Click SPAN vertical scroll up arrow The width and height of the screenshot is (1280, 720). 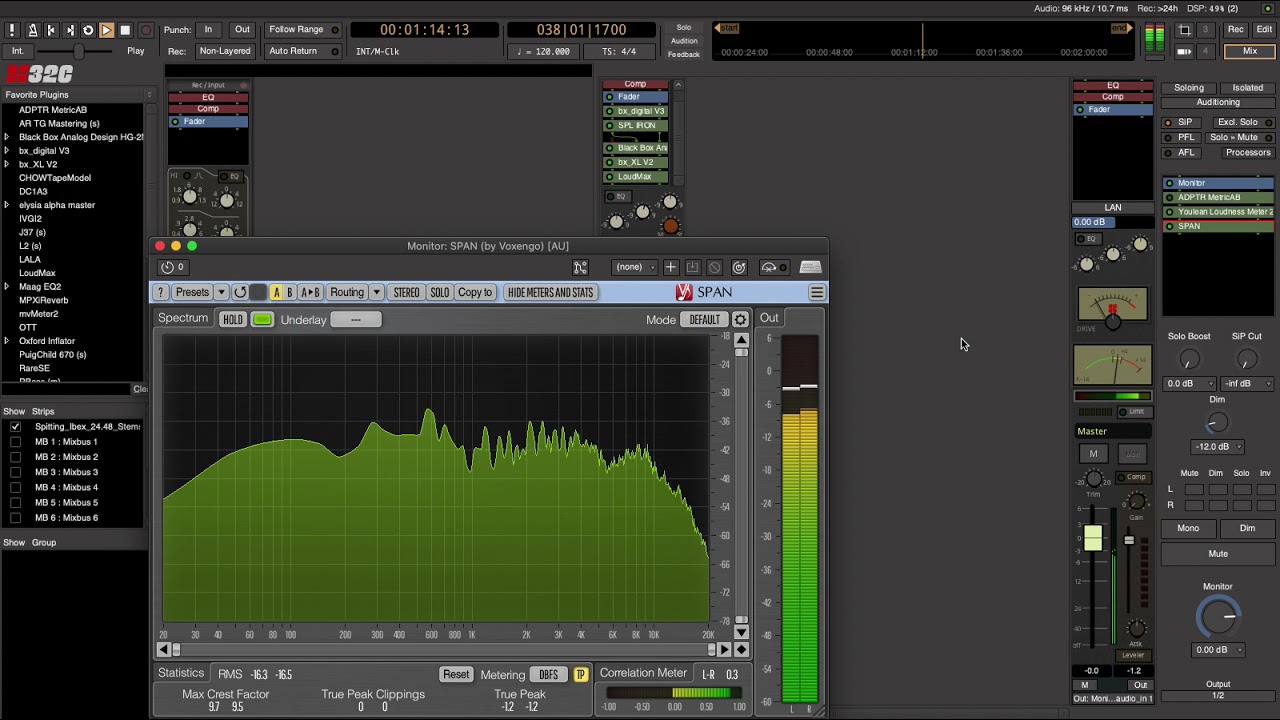tap(741, 340)
